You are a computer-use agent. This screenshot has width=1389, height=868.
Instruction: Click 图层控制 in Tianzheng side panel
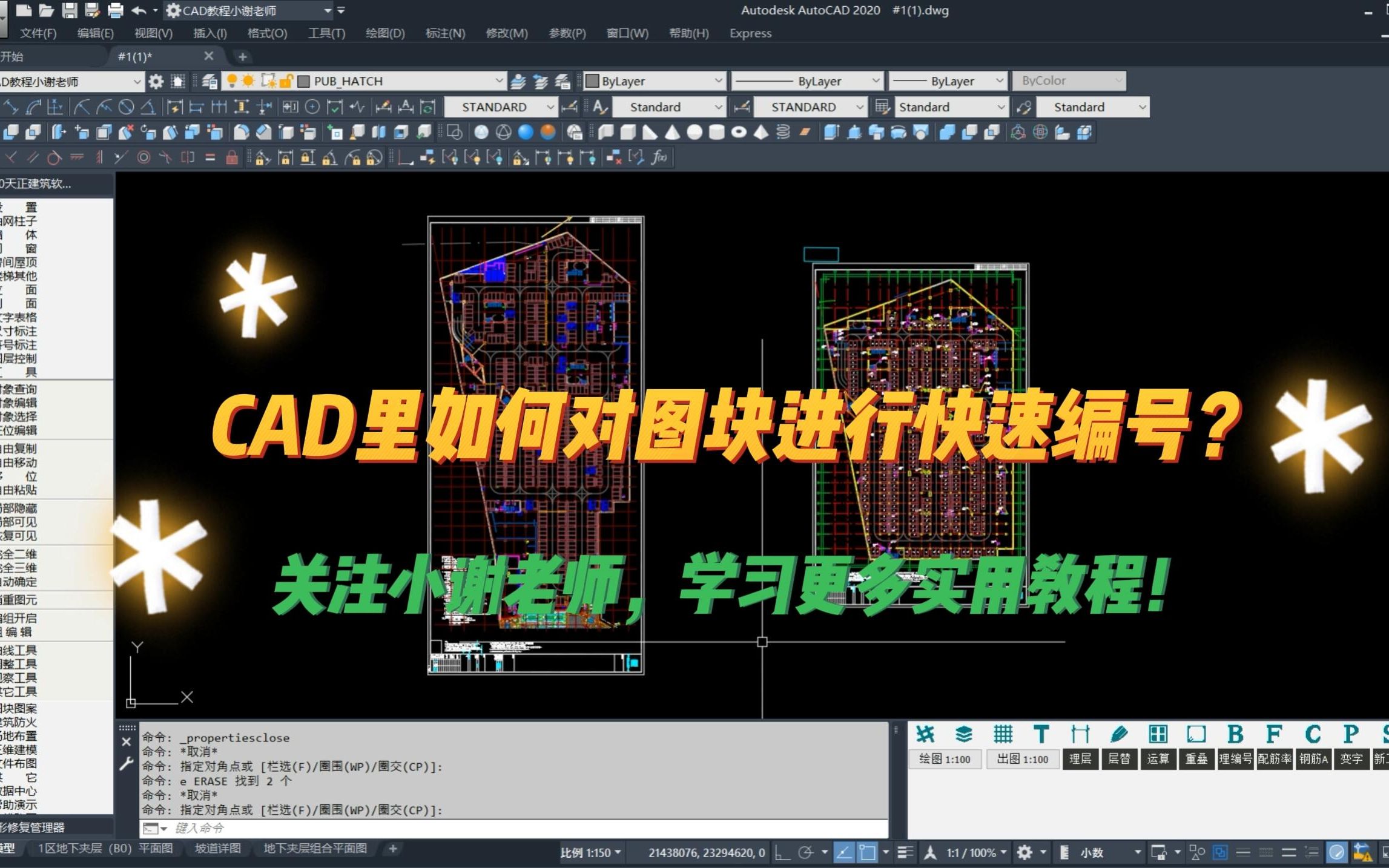click(x=18, y=358)
